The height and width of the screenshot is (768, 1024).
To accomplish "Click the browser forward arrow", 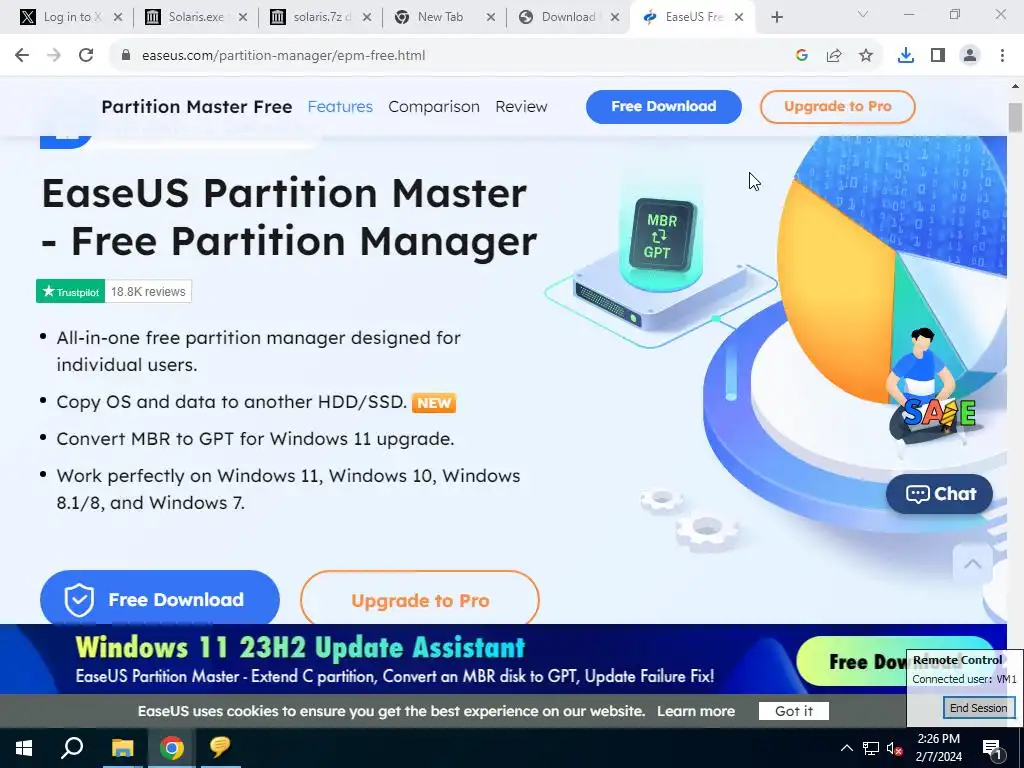I will pyautogui.click(x=54, y=56).
